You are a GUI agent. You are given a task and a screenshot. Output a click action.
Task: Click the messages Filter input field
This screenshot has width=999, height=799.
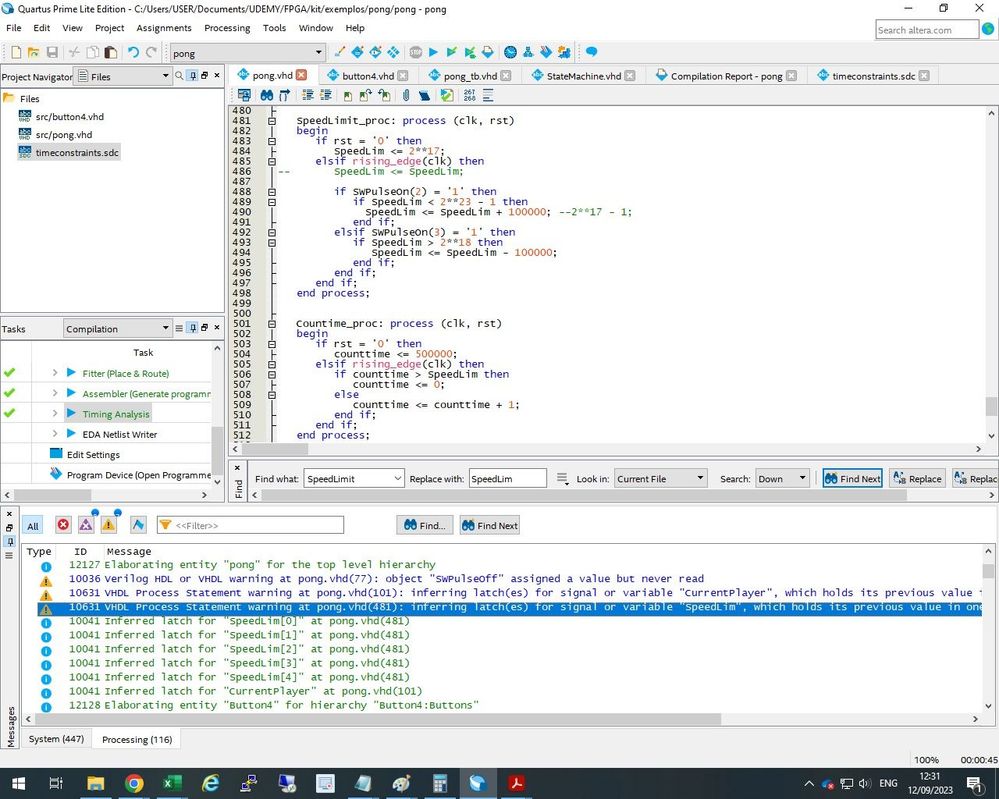tap(257, 525)
